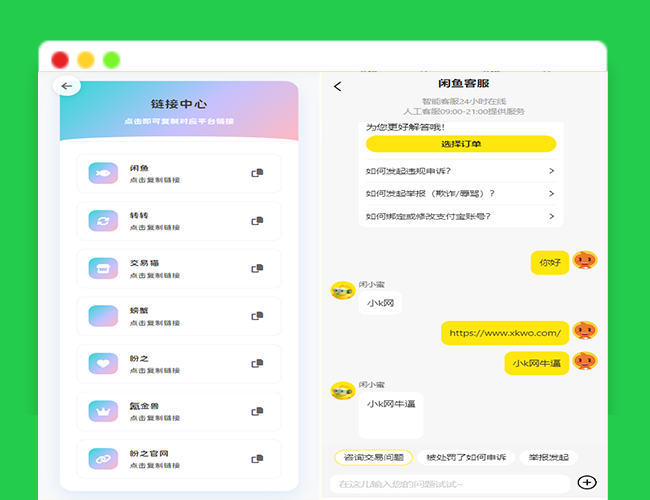Screen dimensions: 650x500
Task: Open the 如何发起举报（欺诈/辱骂）question
Action: [x=460, y=194]
